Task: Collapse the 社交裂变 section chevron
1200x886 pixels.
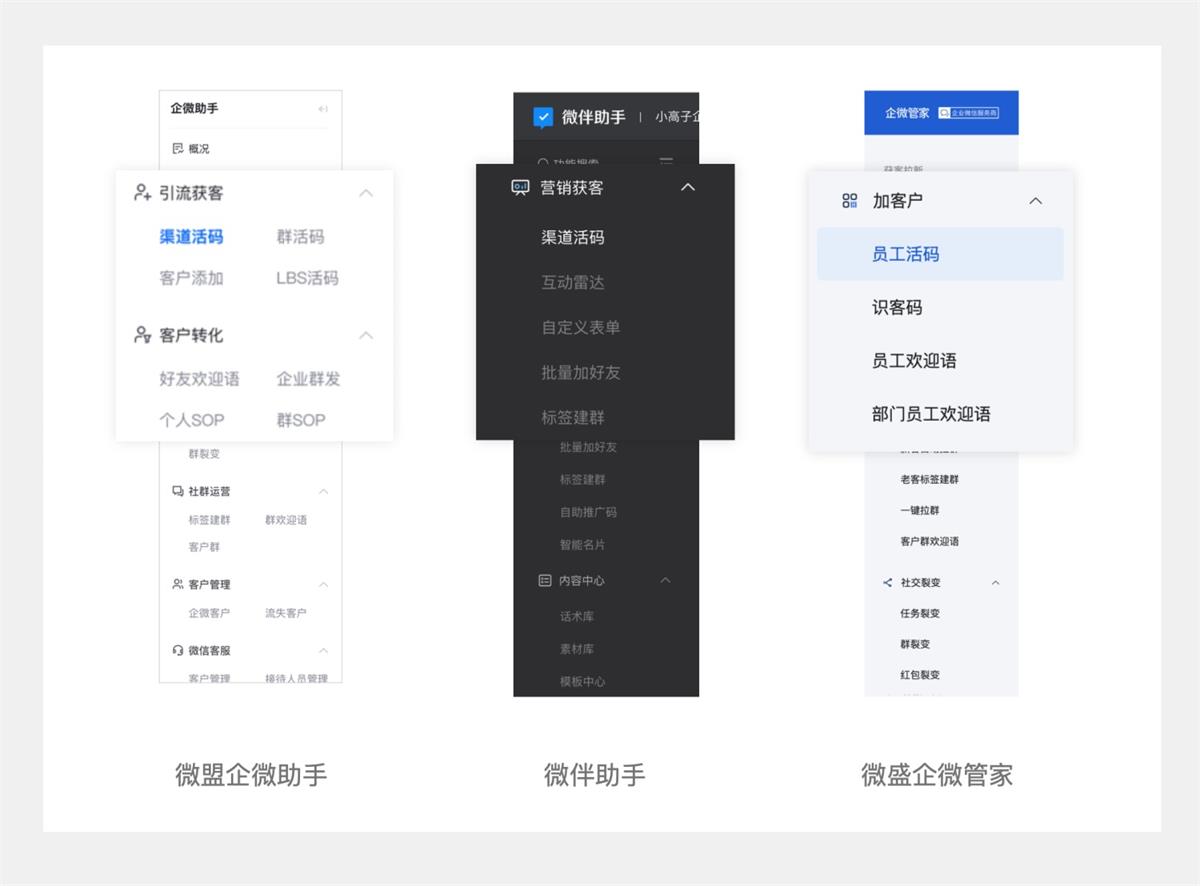Action: [x=995, y=582]
